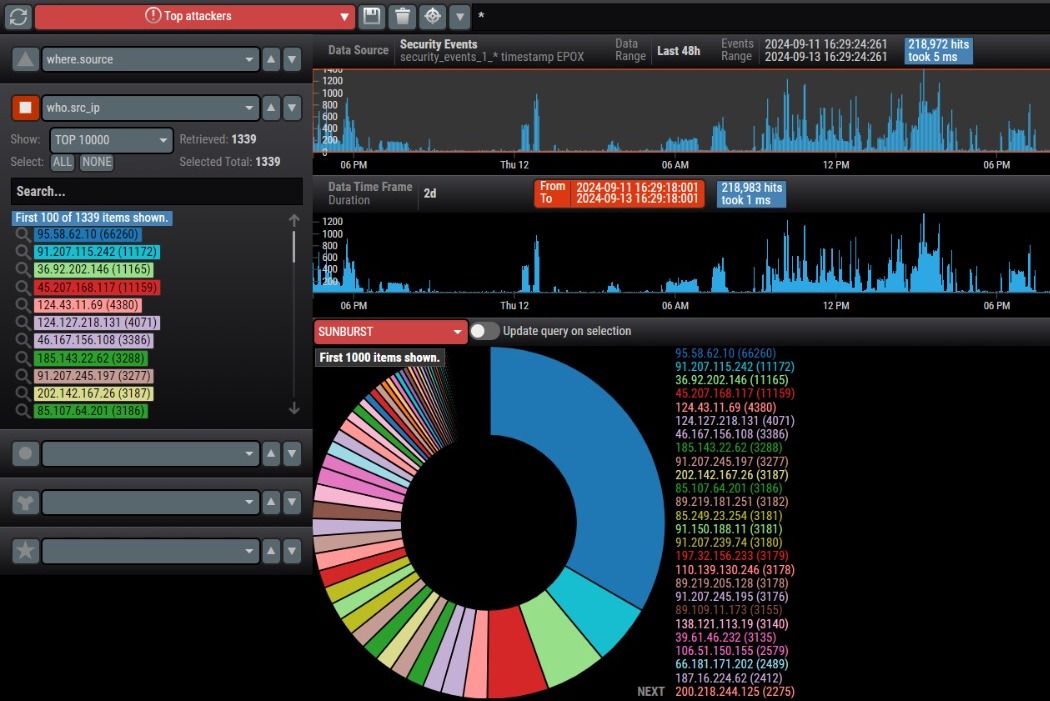Open the empty dropdown beside star icon
Image resolution: width=1050 pixels, height=701 pixels.
151,551
